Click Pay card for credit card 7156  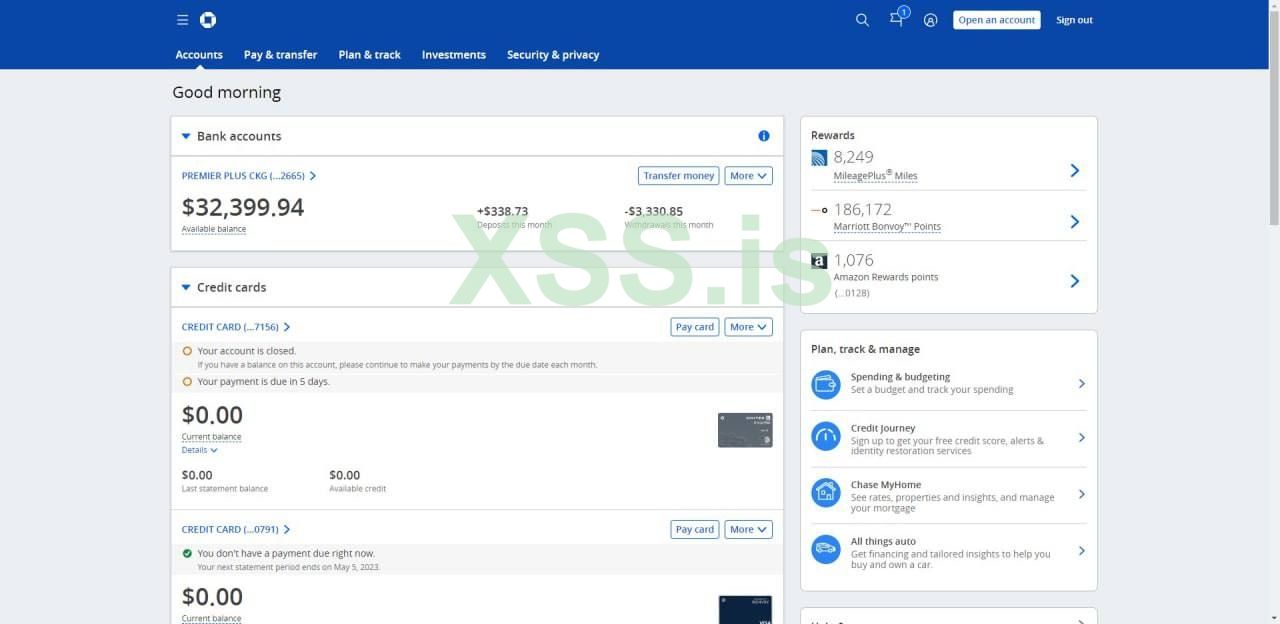[695, 327]
